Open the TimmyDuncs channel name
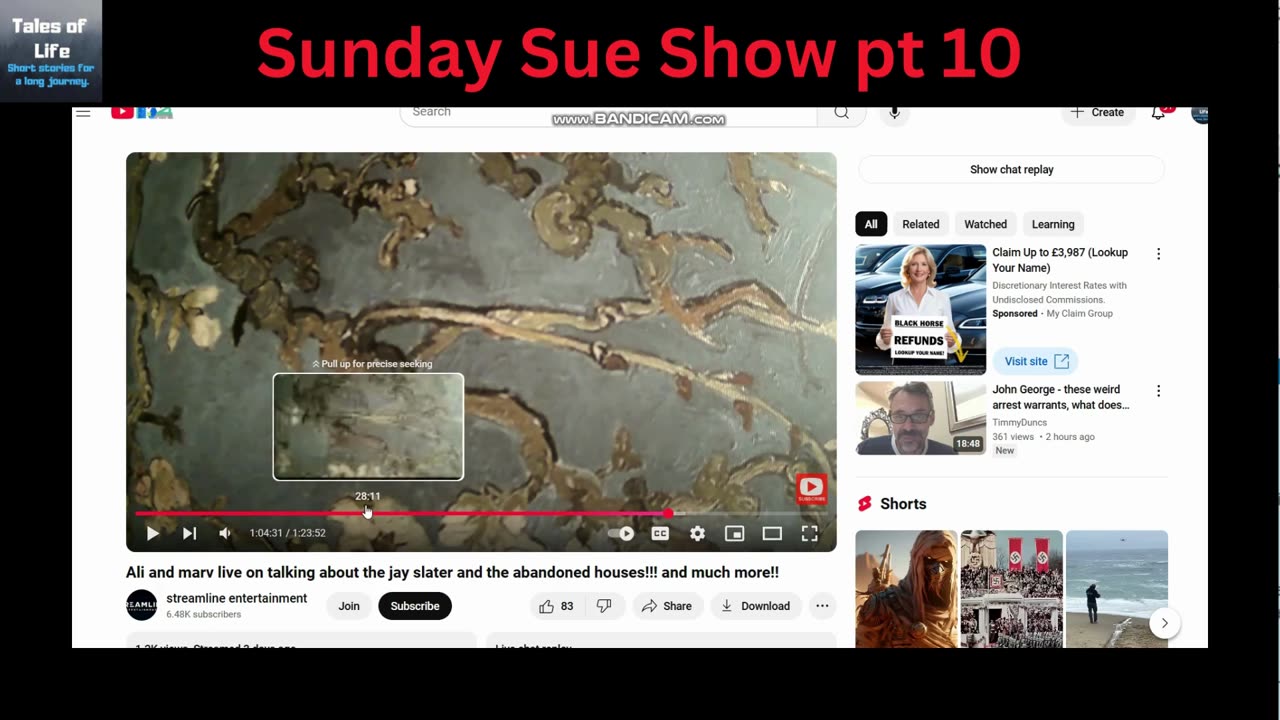 [1020, 423]
